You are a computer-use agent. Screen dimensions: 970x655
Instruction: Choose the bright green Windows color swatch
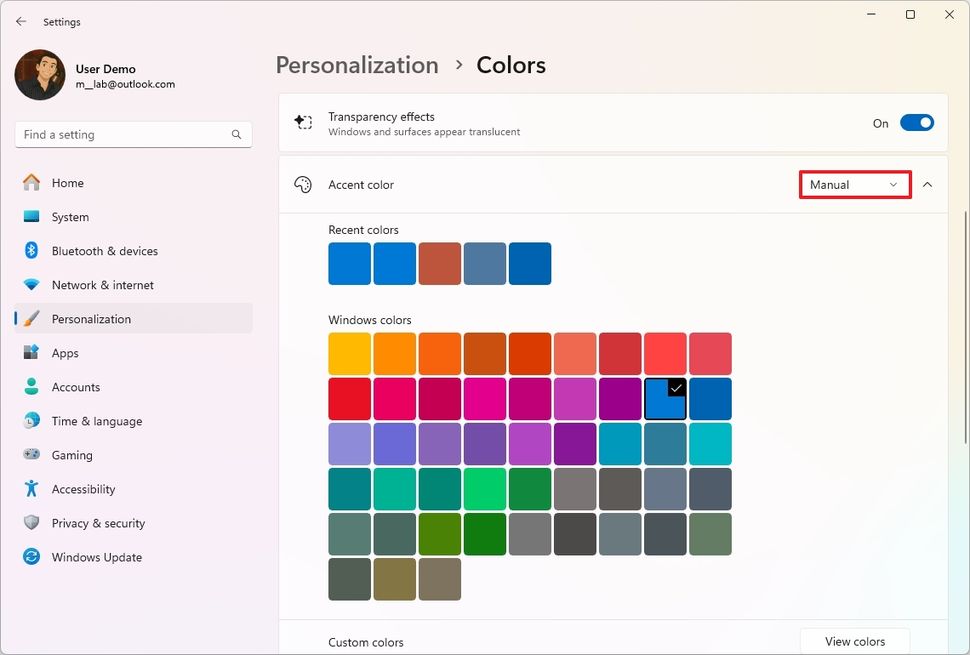(485, 489)
